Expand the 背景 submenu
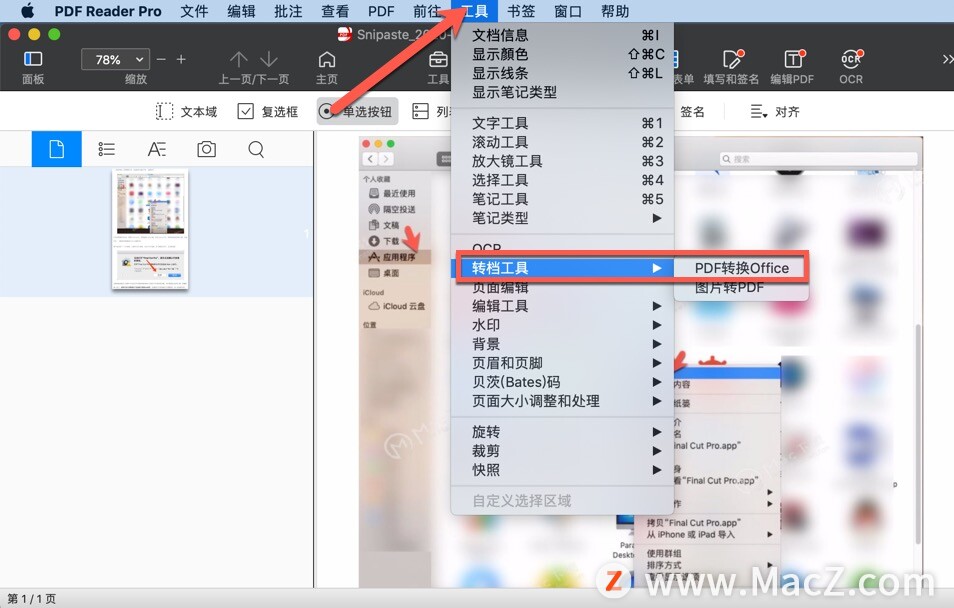954x608 pixels. pyautogui.click(x=562, y=344)
